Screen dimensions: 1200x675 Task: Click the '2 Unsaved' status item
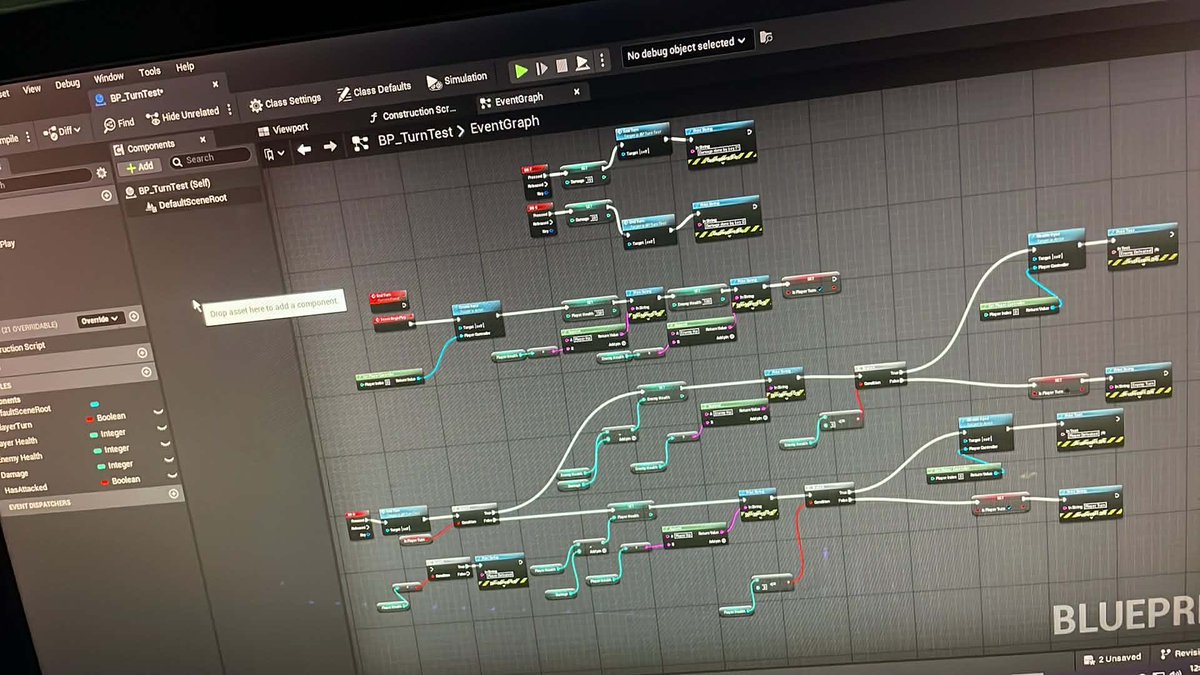pos(1114,660)
